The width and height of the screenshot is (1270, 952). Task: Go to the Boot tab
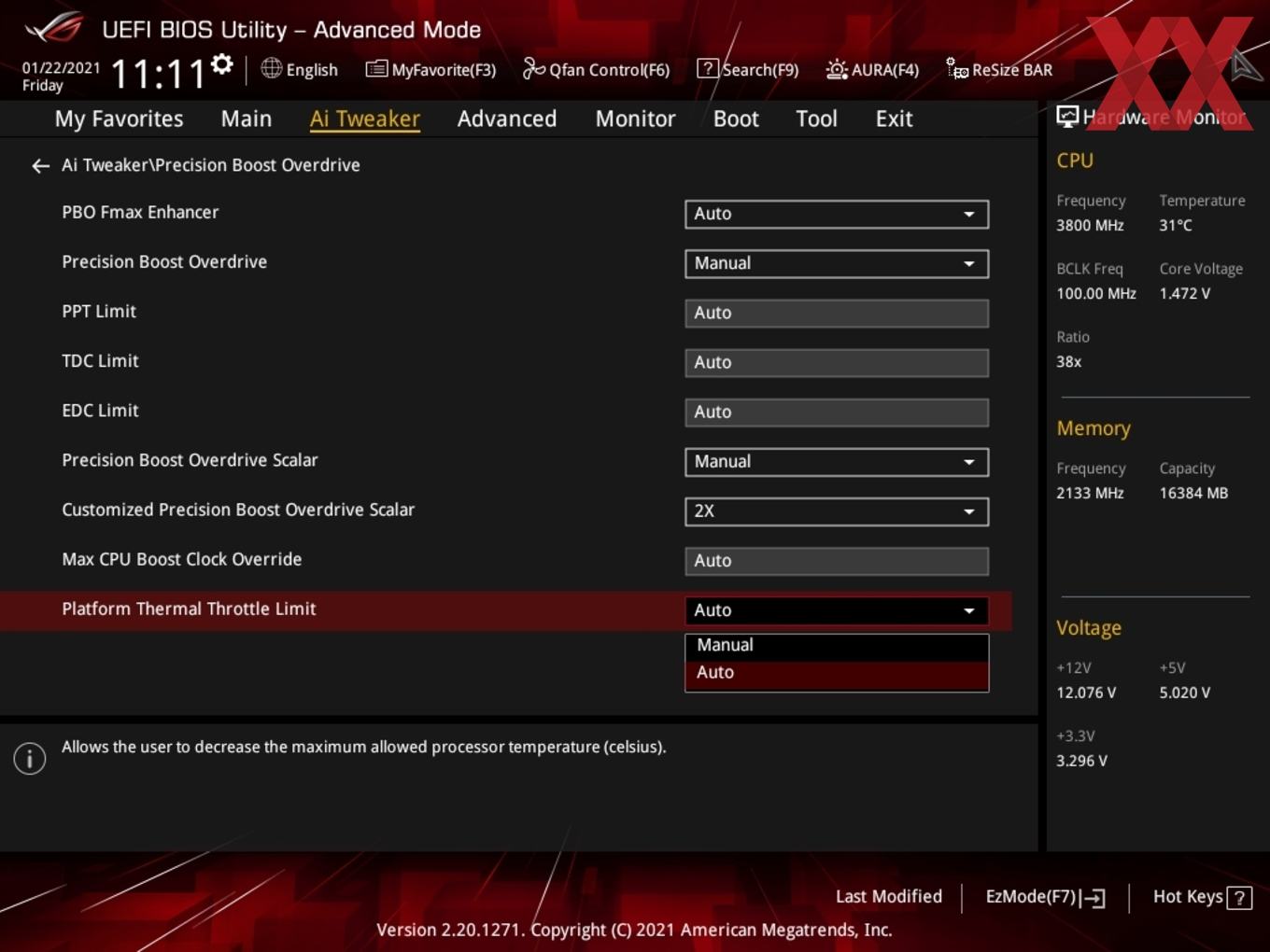pyautogui.click(x=736, y=119)
